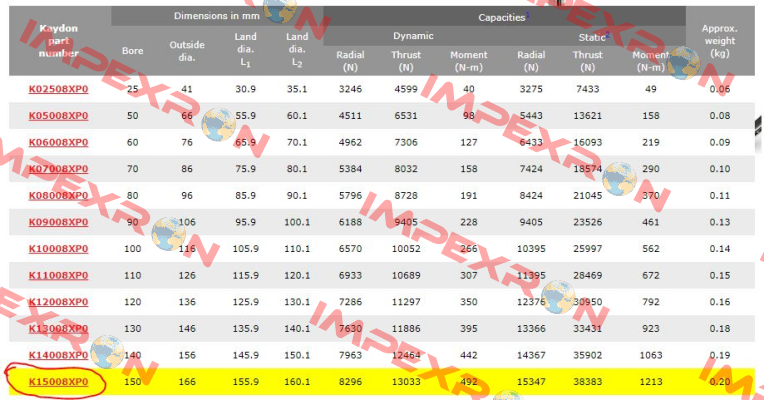Viewport: 764px width, 400px height.
Task: Click footnote 2 next to Static
Action: (x=608, y=35)
